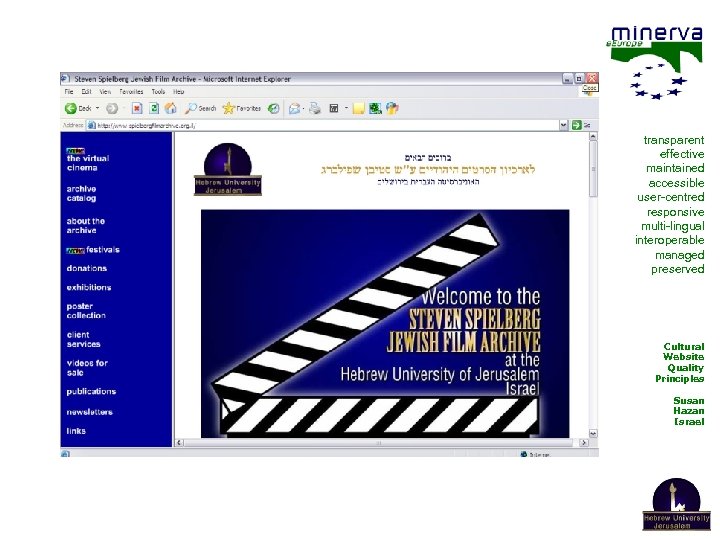The image size is (720, 540).
Task: Open the 'client services' link
Action: (83, 339)
